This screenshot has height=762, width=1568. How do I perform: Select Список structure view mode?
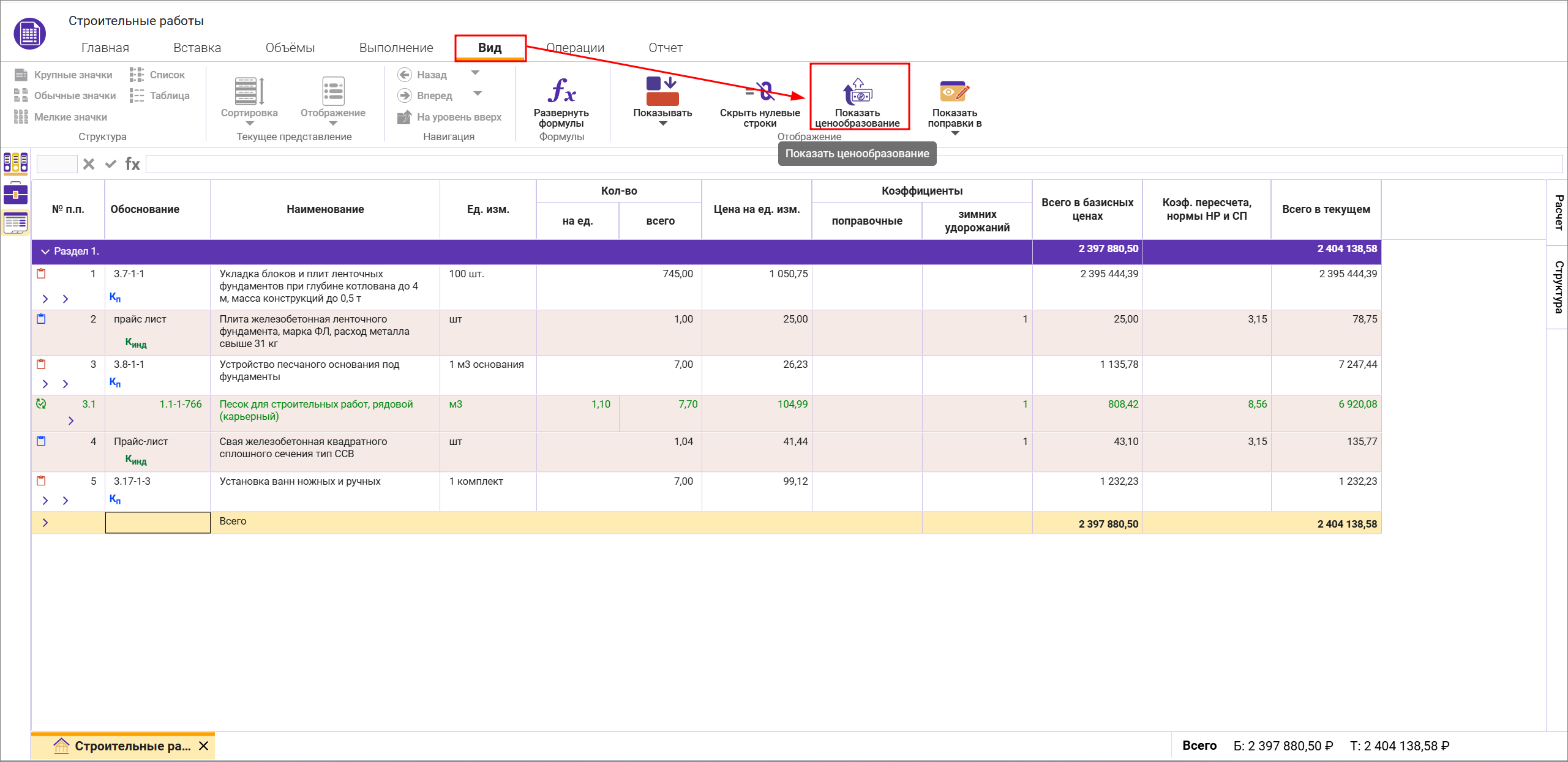click(157, 75)
